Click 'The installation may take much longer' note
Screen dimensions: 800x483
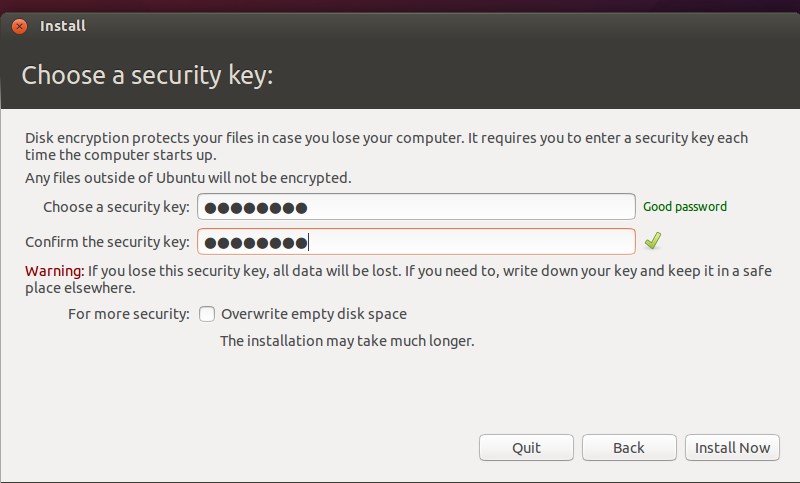[x=346, y=341]
